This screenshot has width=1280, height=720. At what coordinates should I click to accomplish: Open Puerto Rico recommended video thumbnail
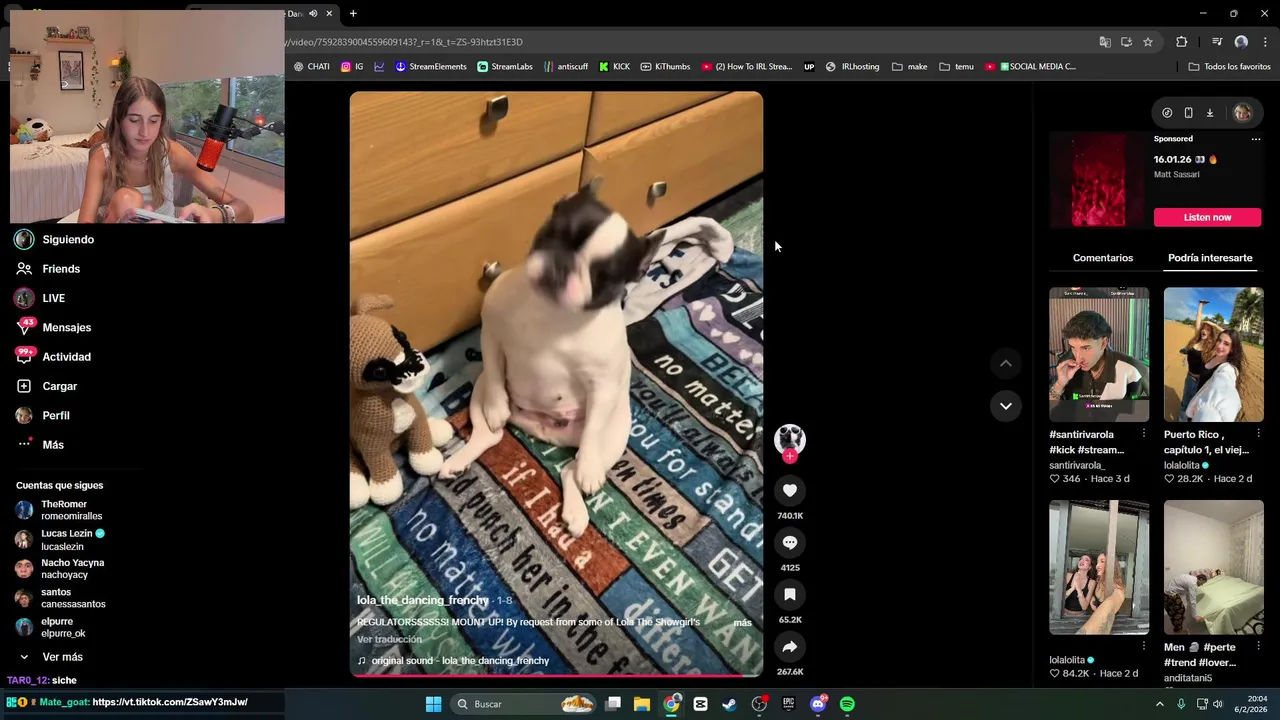pyautogui.click(x=1213, y=354)
